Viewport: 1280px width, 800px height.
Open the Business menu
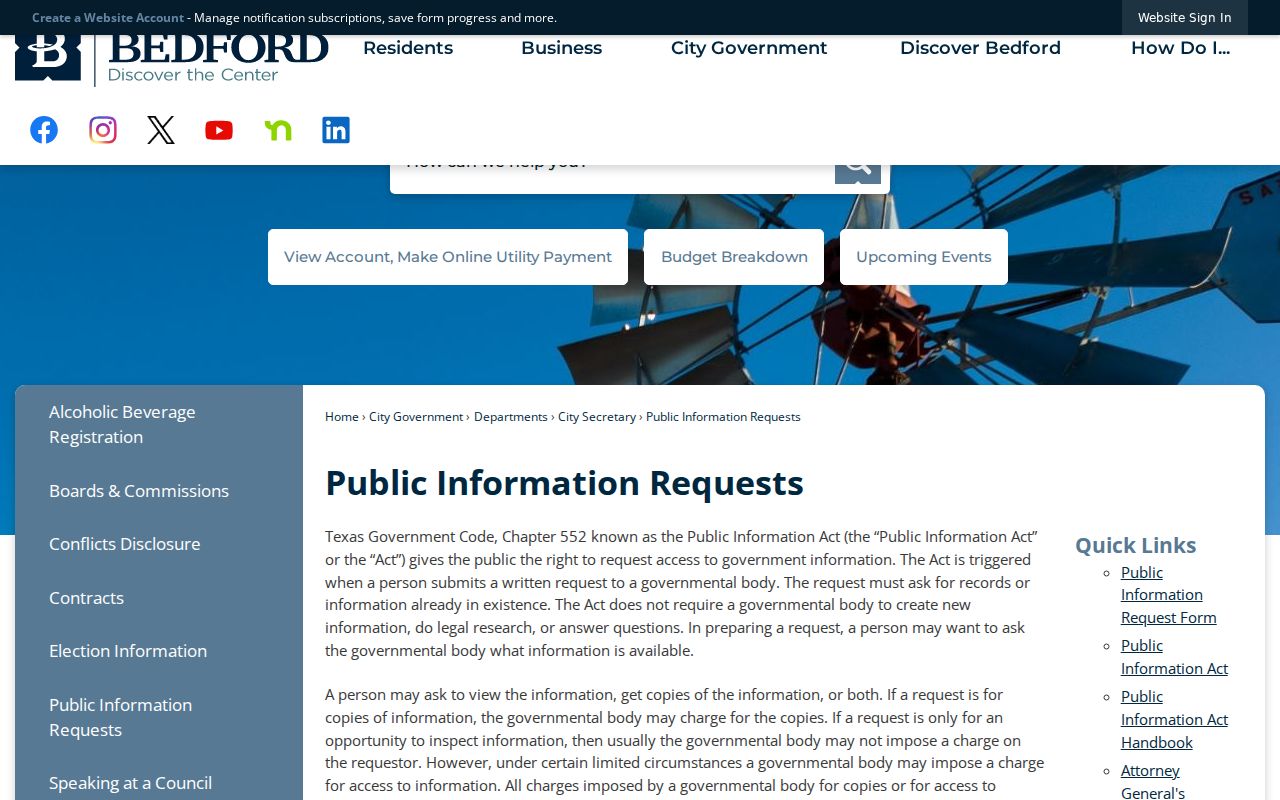click(x=562, y=48)
